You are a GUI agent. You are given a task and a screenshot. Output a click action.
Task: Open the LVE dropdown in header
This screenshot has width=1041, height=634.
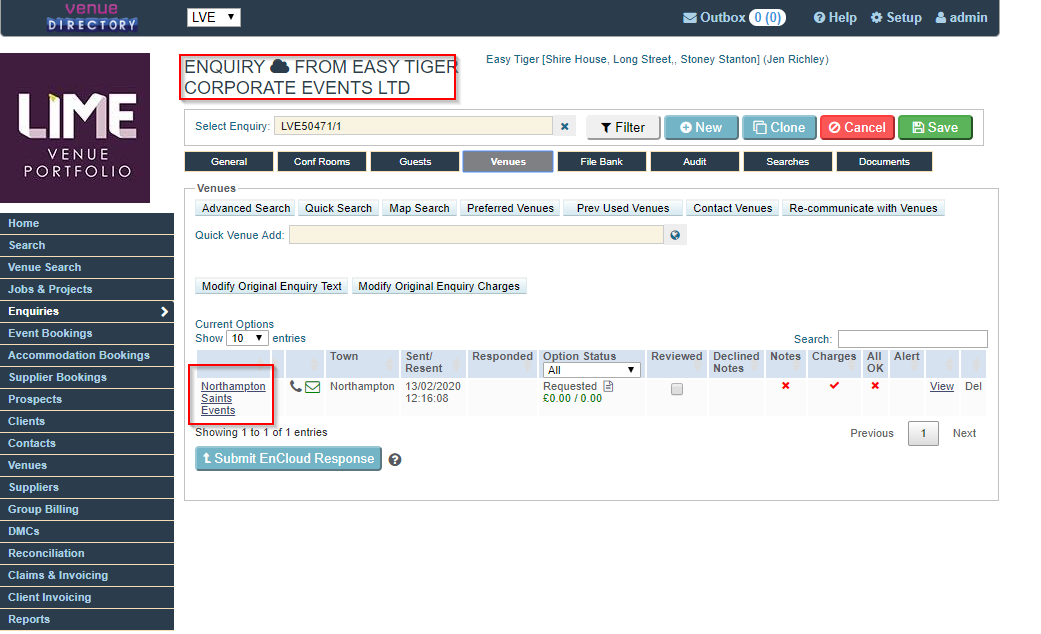tap(214, 17)
